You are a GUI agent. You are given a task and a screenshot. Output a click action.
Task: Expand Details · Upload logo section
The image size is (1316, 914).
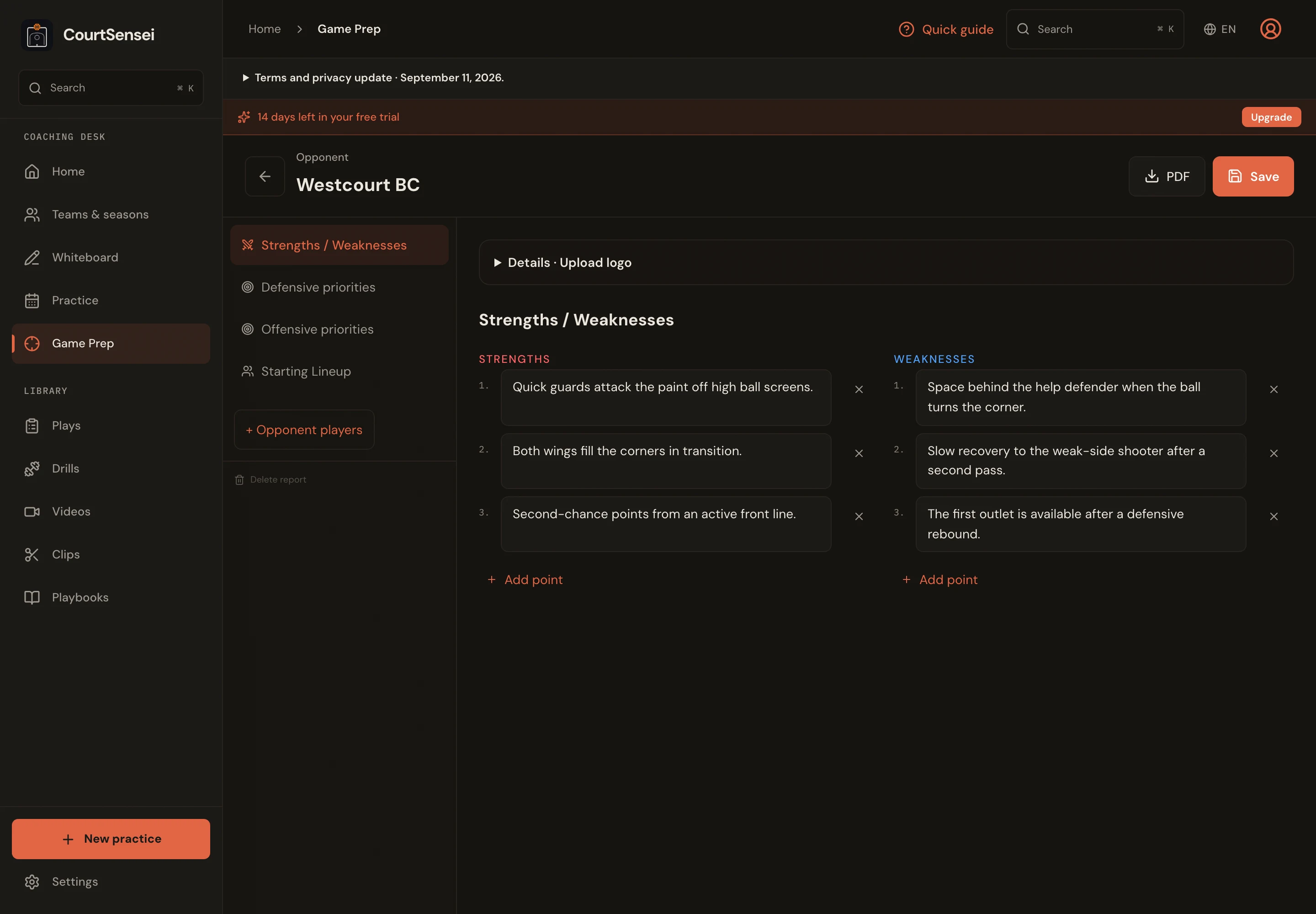[886, 262]
